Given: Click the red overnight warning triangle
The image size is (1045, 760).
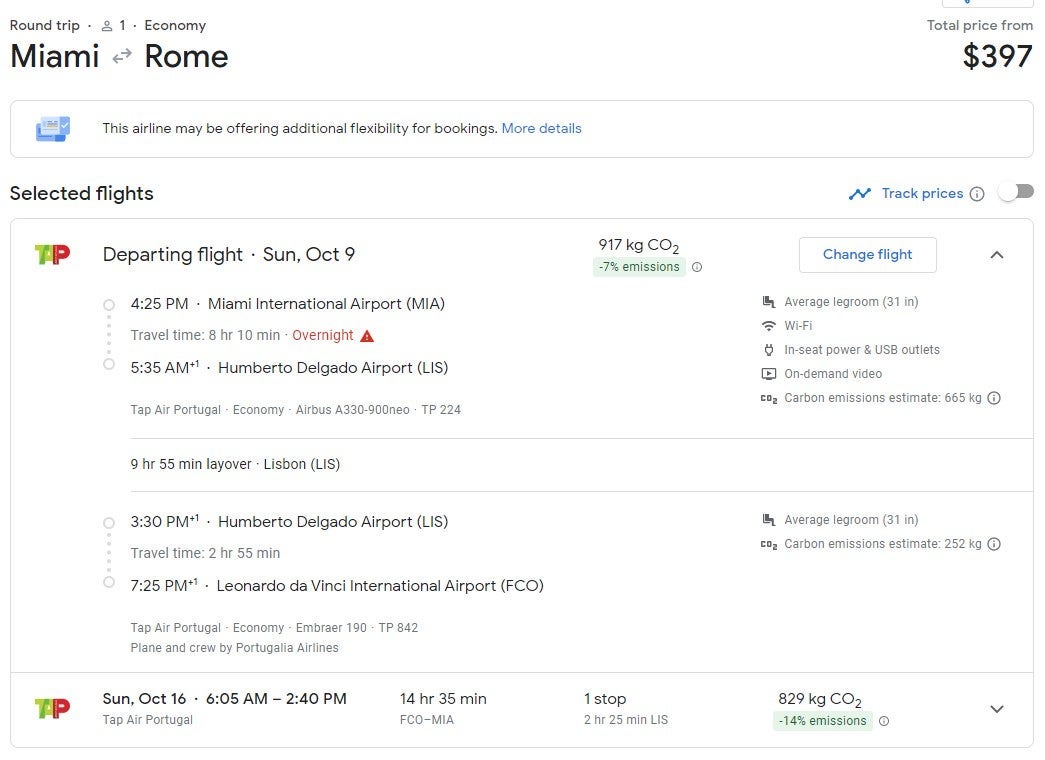Looking at the screenshot, I should [367, 336].
